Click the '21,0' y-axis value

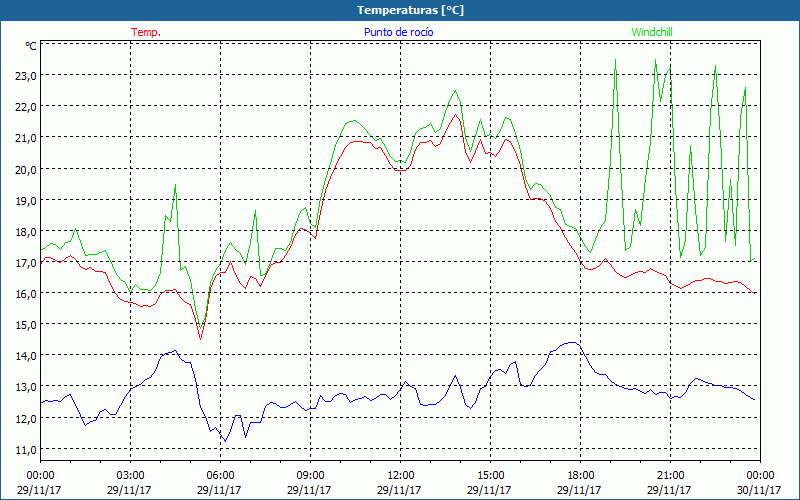point(26,138)
